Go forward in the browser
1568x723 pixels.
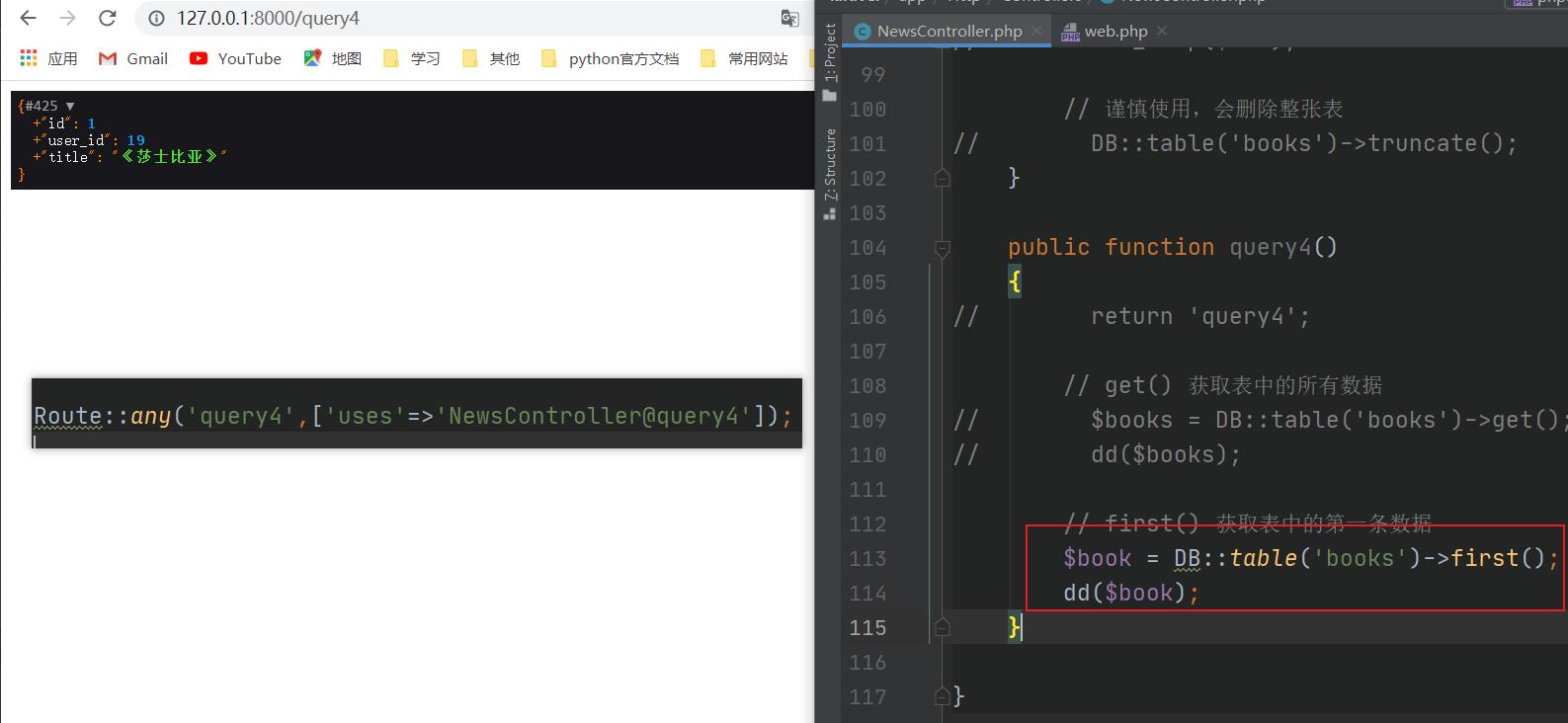[67, 18]
